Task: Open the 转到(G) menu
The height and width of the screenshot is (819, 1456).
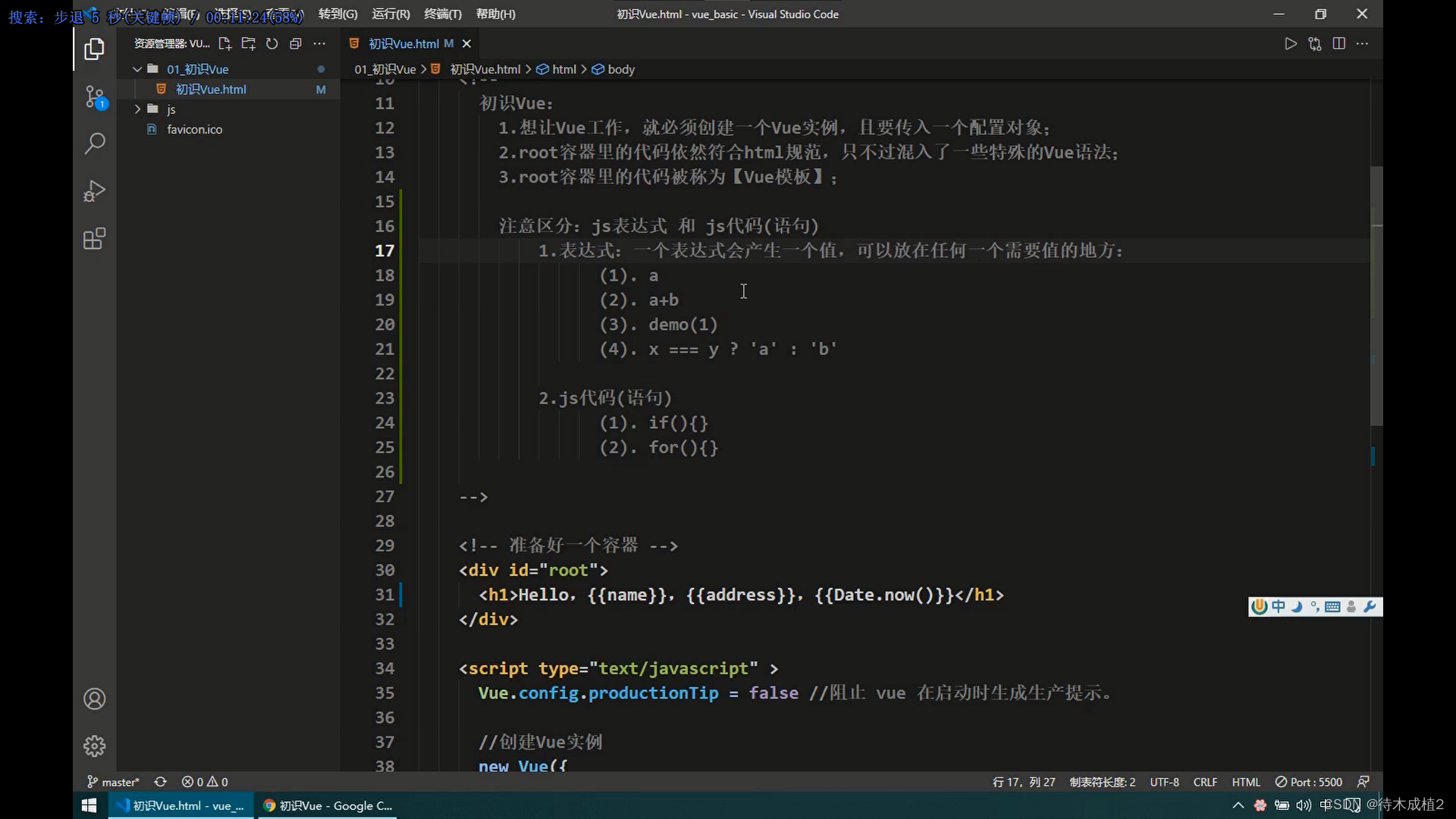Action: click(x=337, y=14)
